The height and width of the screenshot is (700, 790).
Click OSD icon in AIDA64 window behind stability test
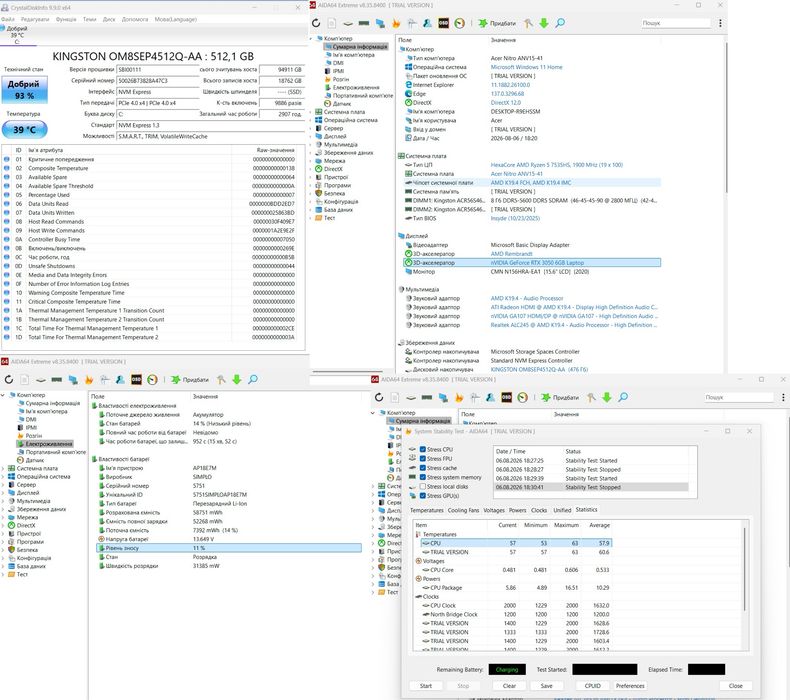(506, 397)
